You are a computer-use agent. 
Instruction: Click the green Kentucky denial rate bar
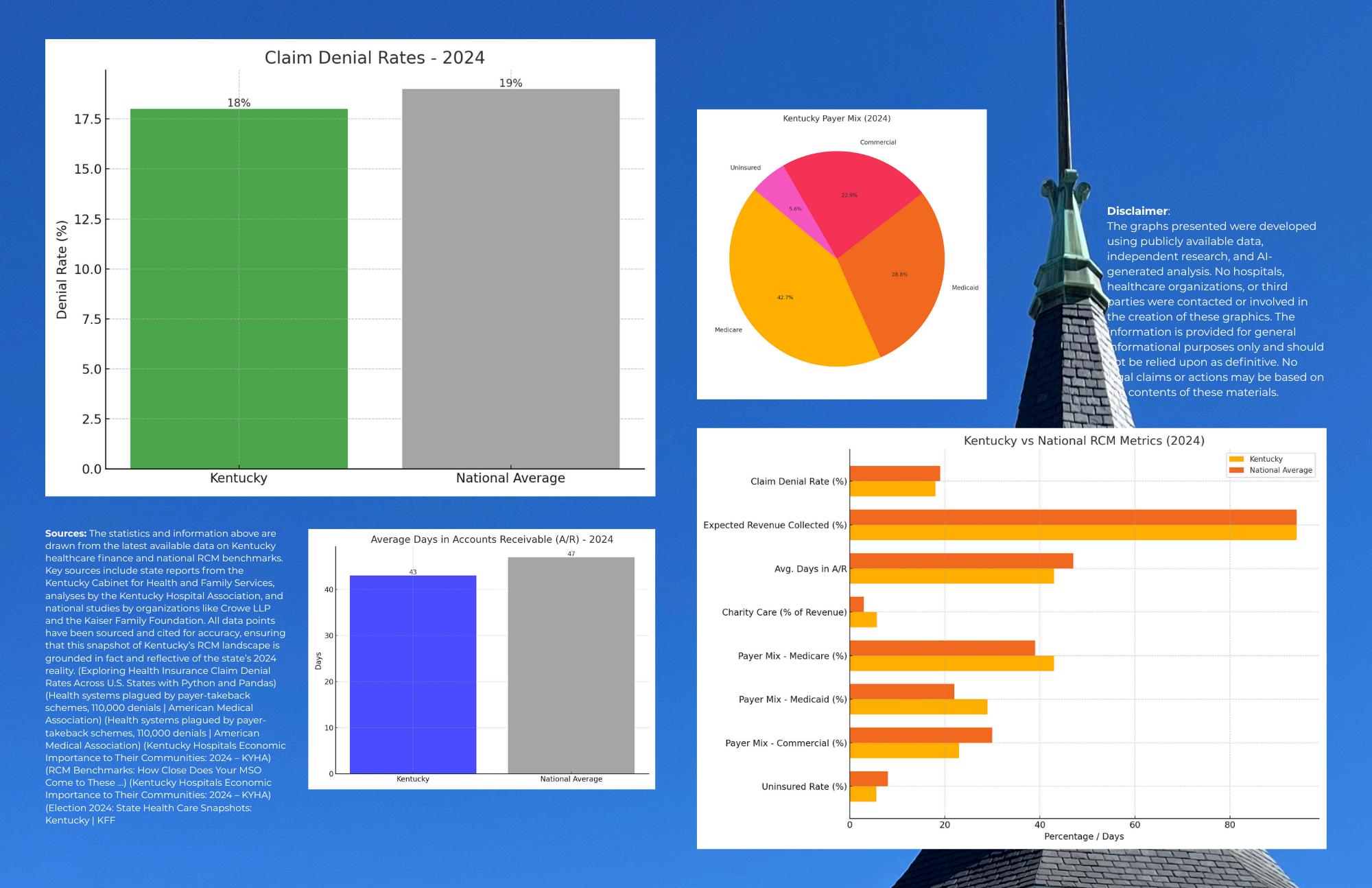click(x=239, y=288)
